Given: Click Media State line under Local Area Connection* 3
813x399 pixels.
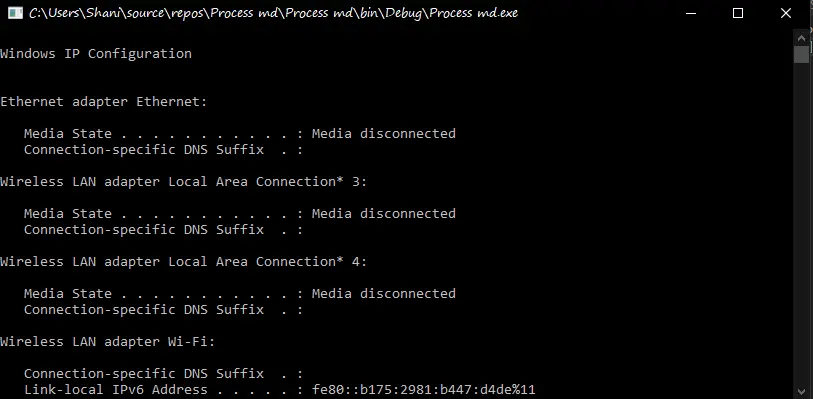Looking at the screenshot, I should (240, 213).
